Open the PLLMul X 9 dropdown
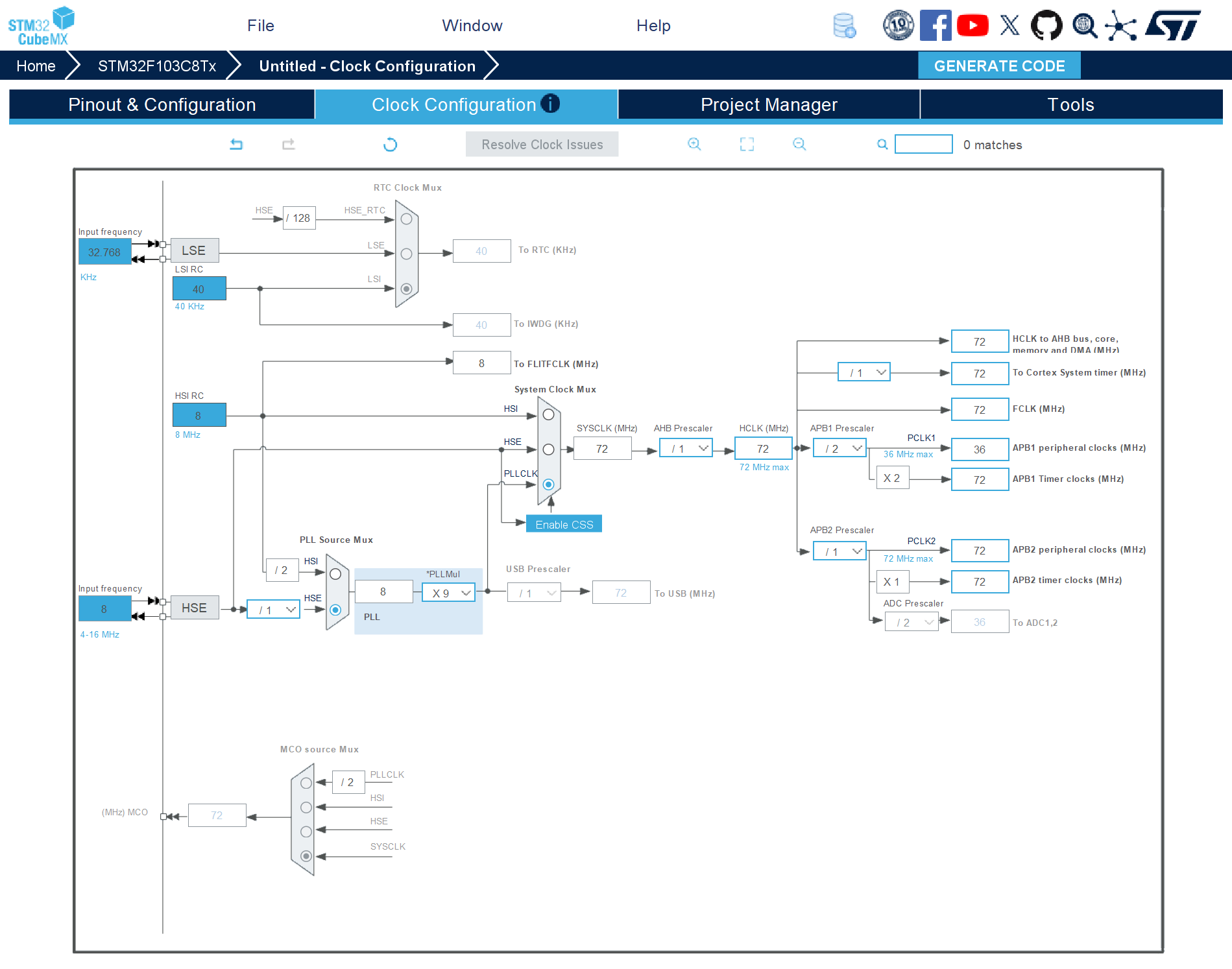The width and height of the screenshot is (1232, 969). [448, 593]
